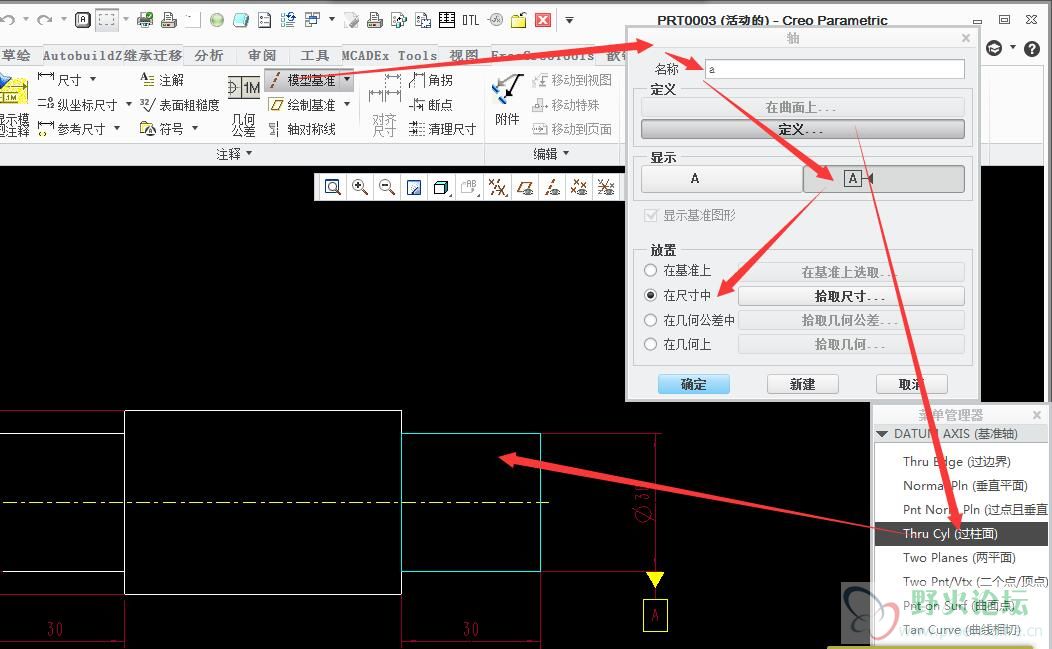Select the 在基准上 radio button
The height and width of the screenshot is (649, 1052).
point(650,270)
